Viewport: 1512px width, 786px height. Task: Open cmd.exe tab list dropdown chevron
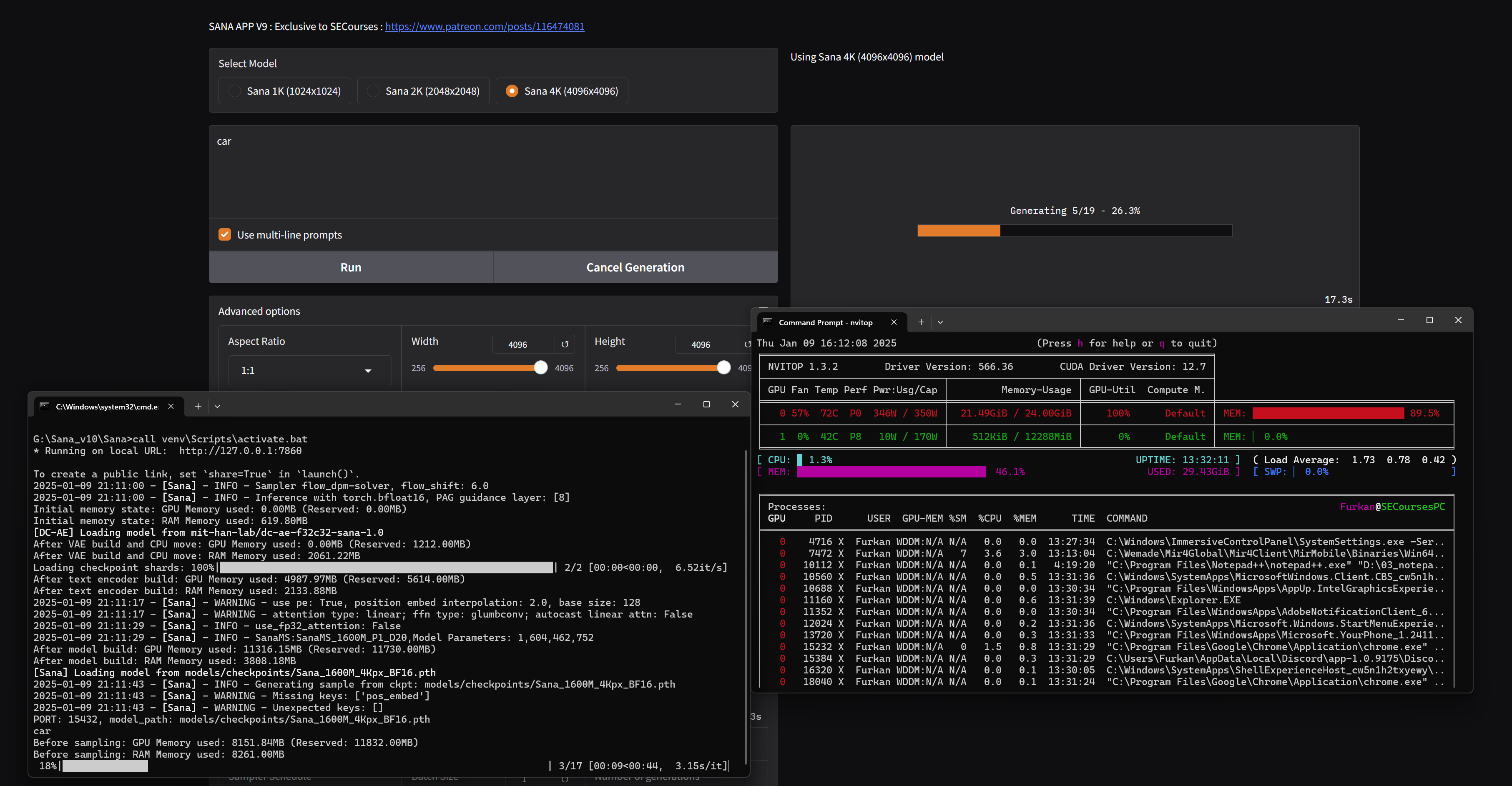(217, 406)
